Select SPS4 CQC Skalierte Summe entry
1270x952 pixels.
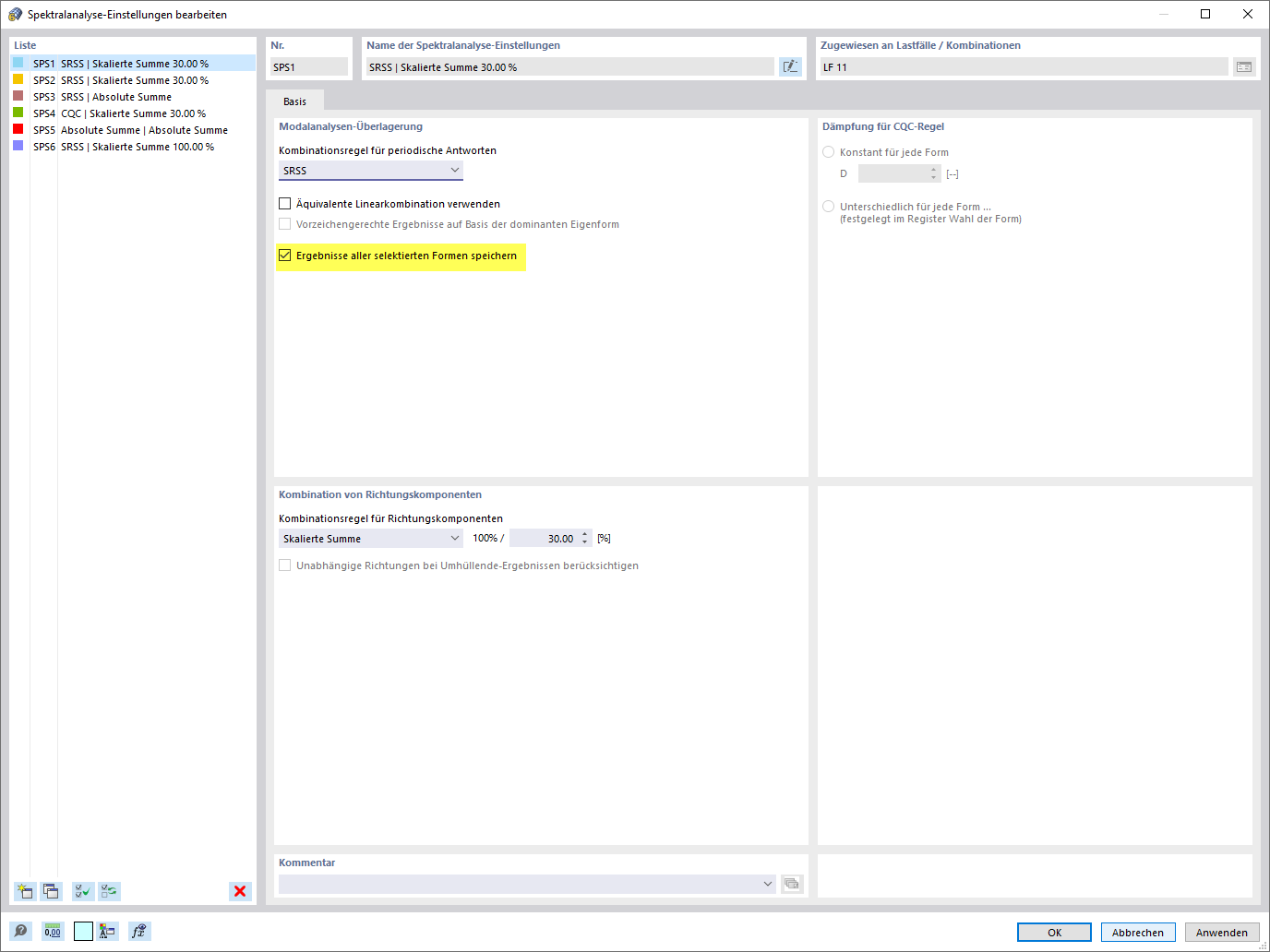pos(133,113)
